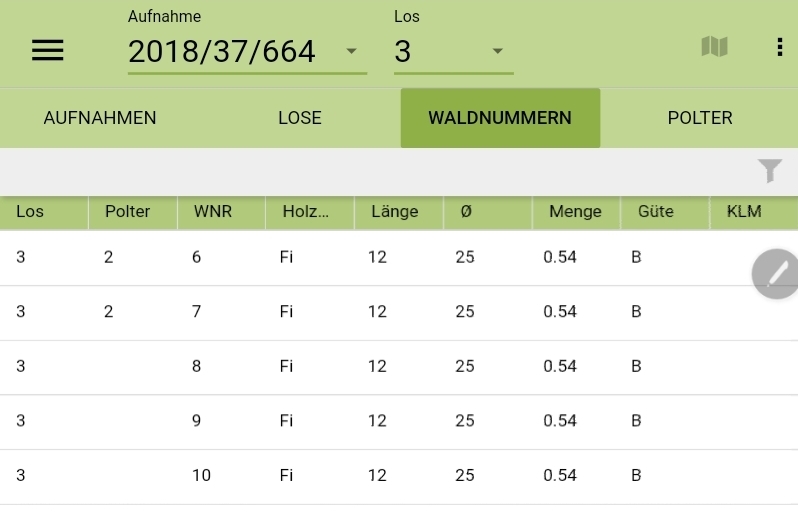The width and height of the screenshot is (798, 525).
Task: Switch to the Aufnahmen tab
Action: (x=100, y=118)
